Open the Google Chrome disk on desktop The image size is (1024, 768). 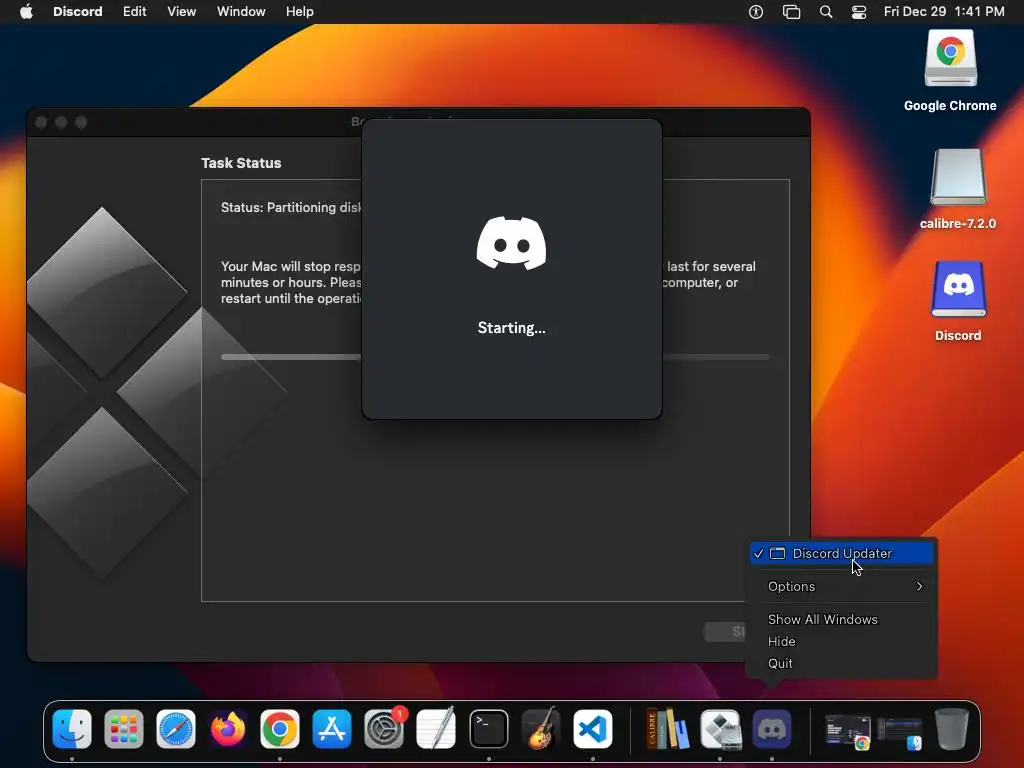point(950,71)
